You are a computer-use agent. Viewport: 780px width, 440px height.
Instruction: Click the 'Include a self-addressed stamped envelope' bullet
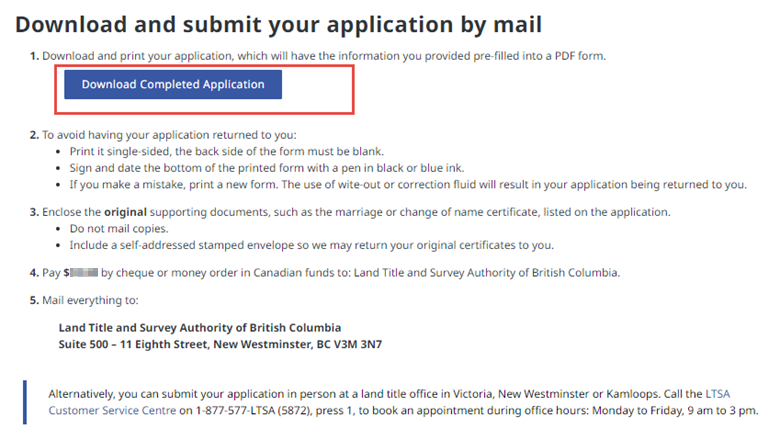(x=311, y=245)
